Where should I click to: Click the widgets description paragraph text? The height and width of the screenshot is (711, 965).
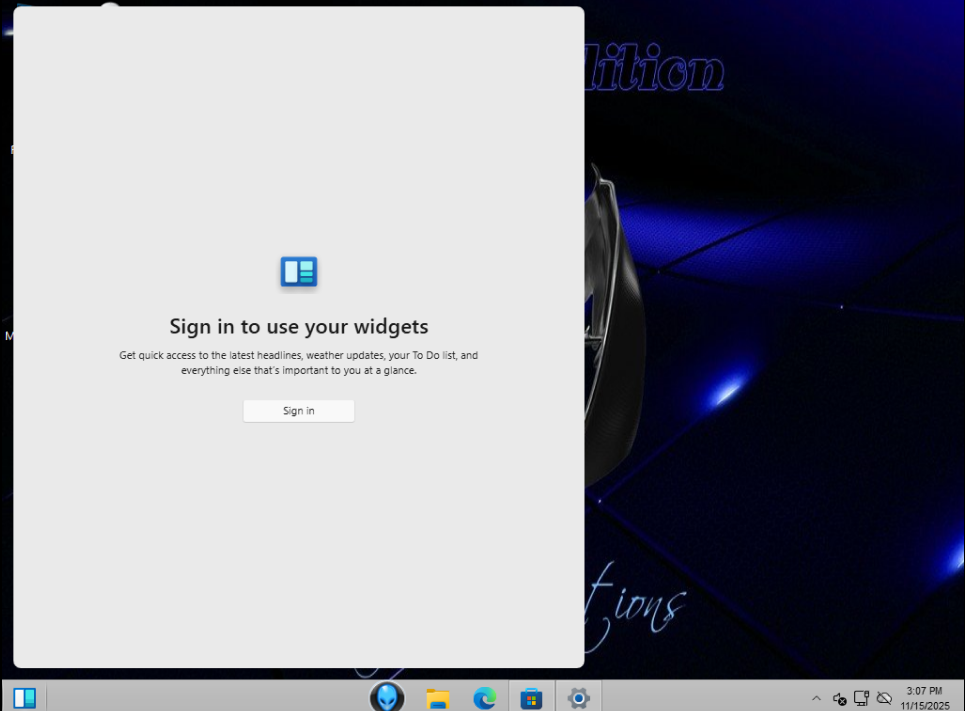pos(298,362)
